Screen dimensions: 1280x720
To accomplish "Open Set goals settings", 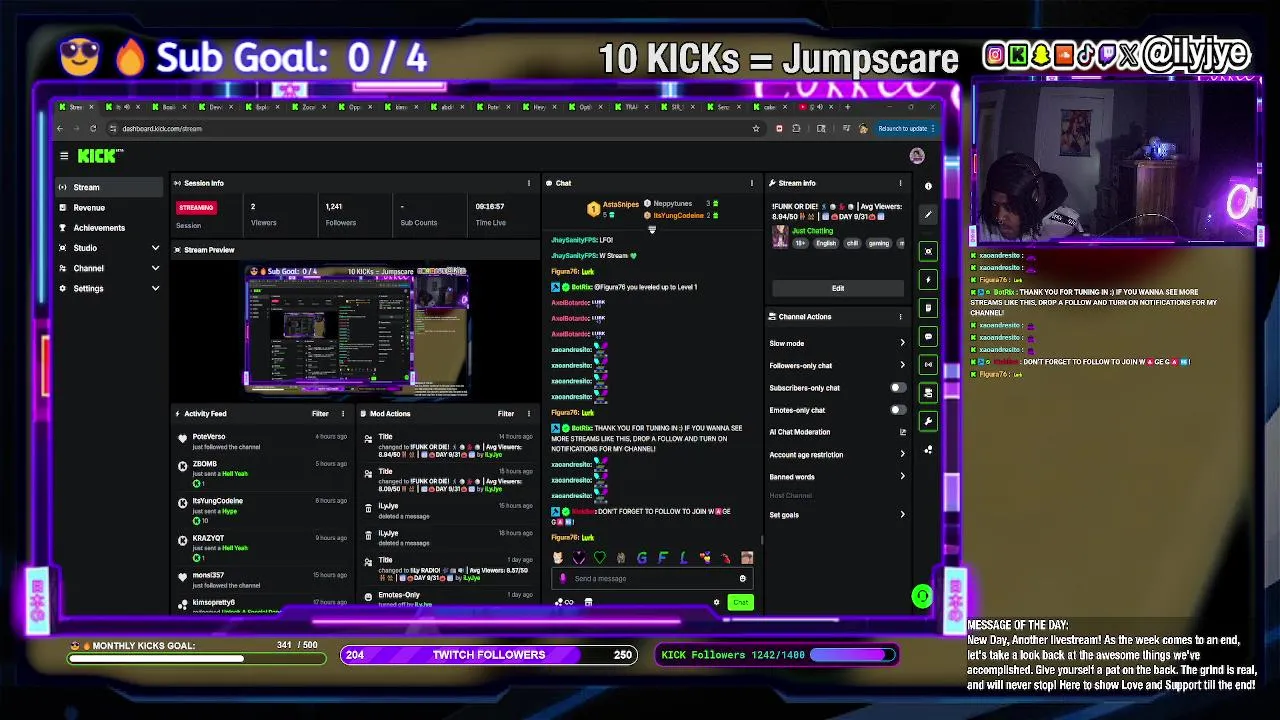I will coord(838,515).
